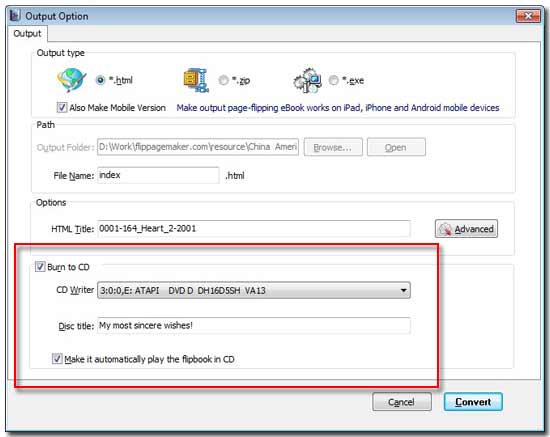This screenshot has width=550, height=437.
Task: Switch to the Output tab
Action: pyautogui.click(x=27, y=34)
